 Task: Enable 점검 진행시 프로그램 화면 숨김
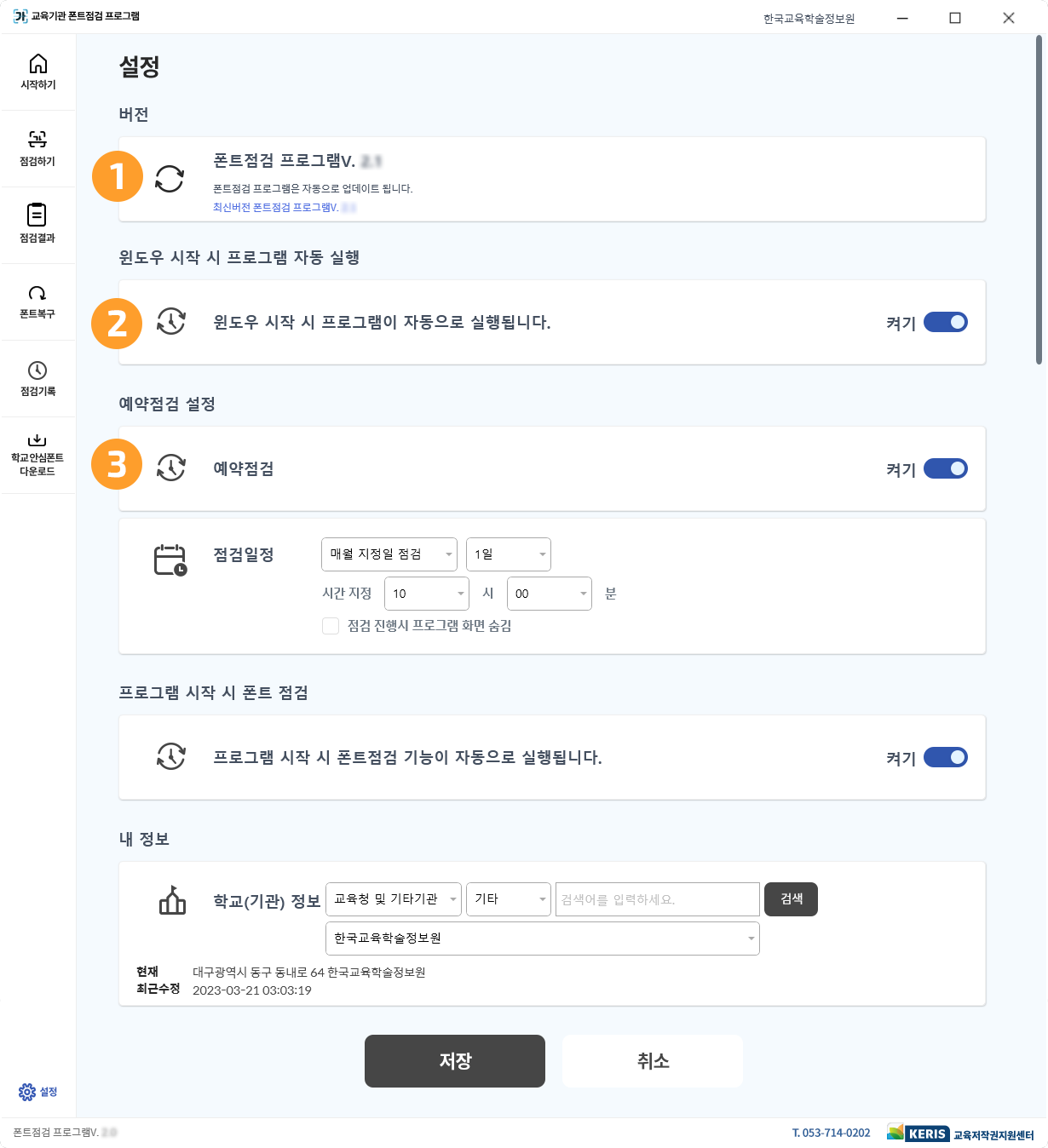pos(331,626)
